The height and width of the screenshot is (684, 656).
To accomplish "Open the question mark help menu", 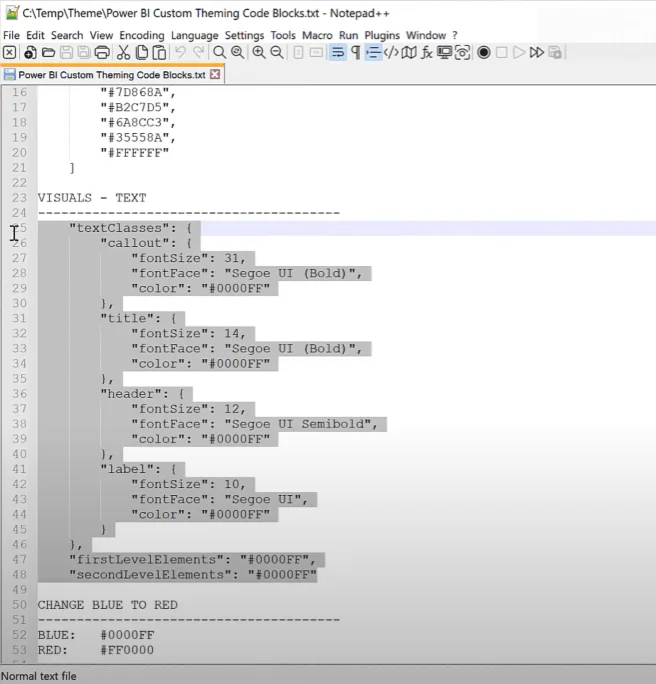I will point(455,35).
